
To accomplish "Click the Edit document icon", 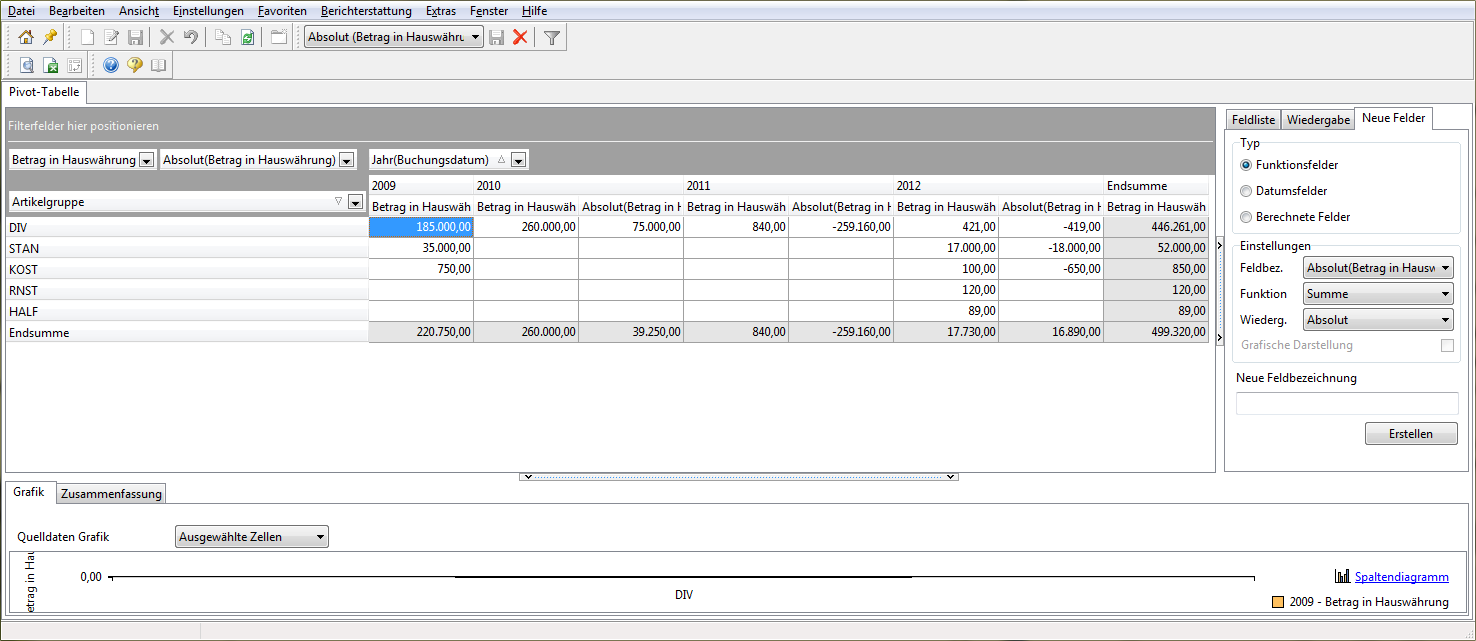I will coord(112,37).
